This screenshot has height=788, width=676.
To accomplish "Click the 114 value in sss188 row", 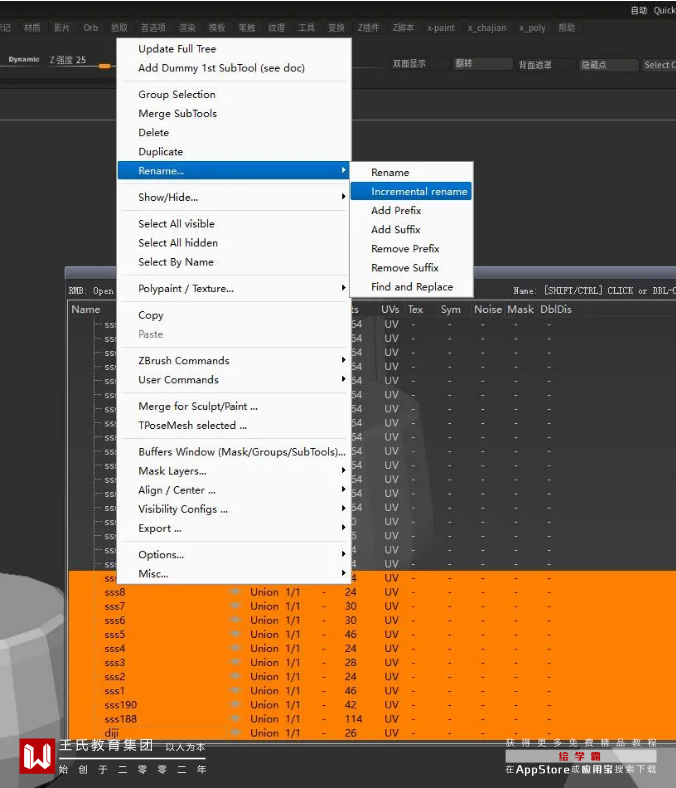I will pos(353,719).
